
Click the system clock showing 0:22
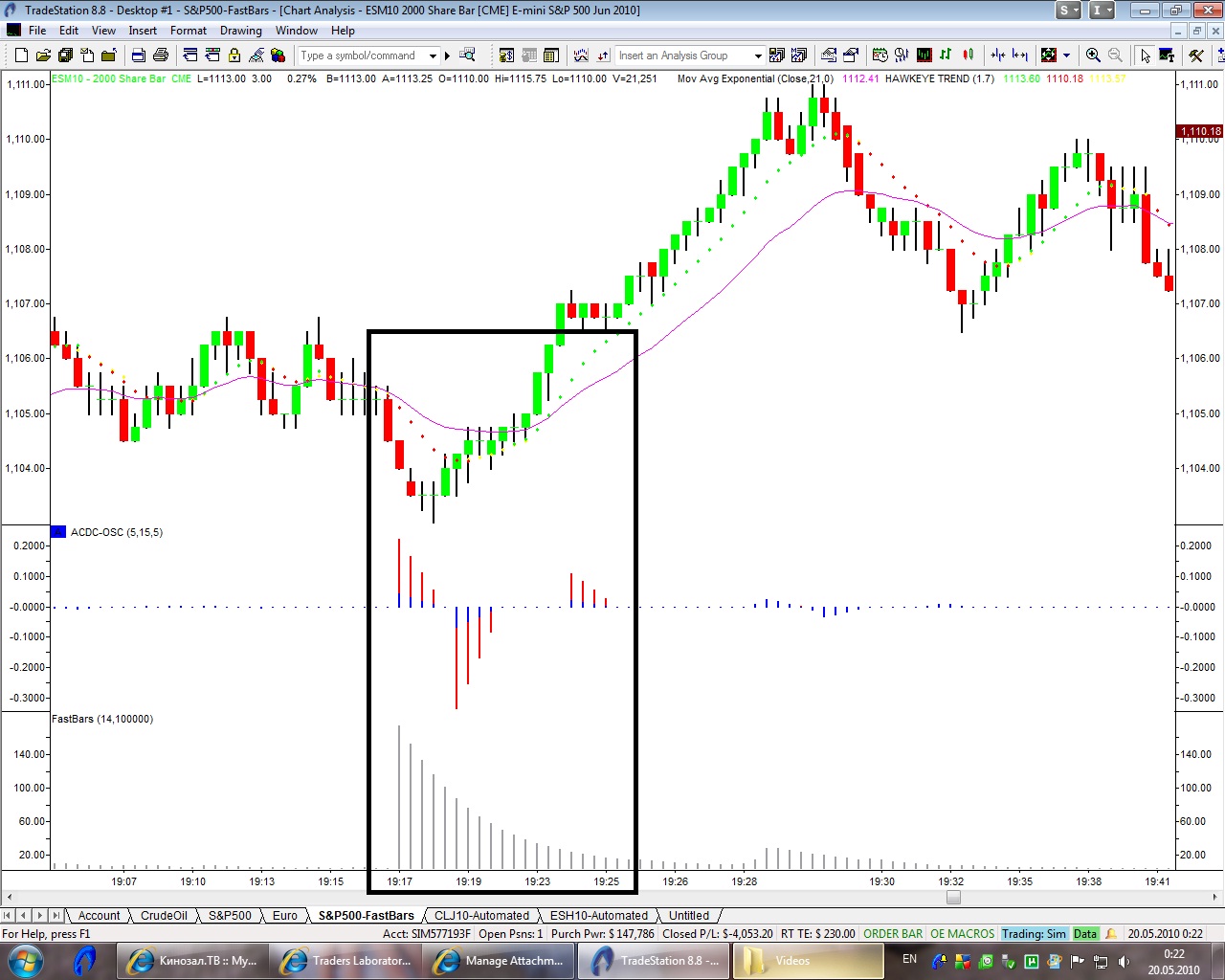pos(1173,954)
